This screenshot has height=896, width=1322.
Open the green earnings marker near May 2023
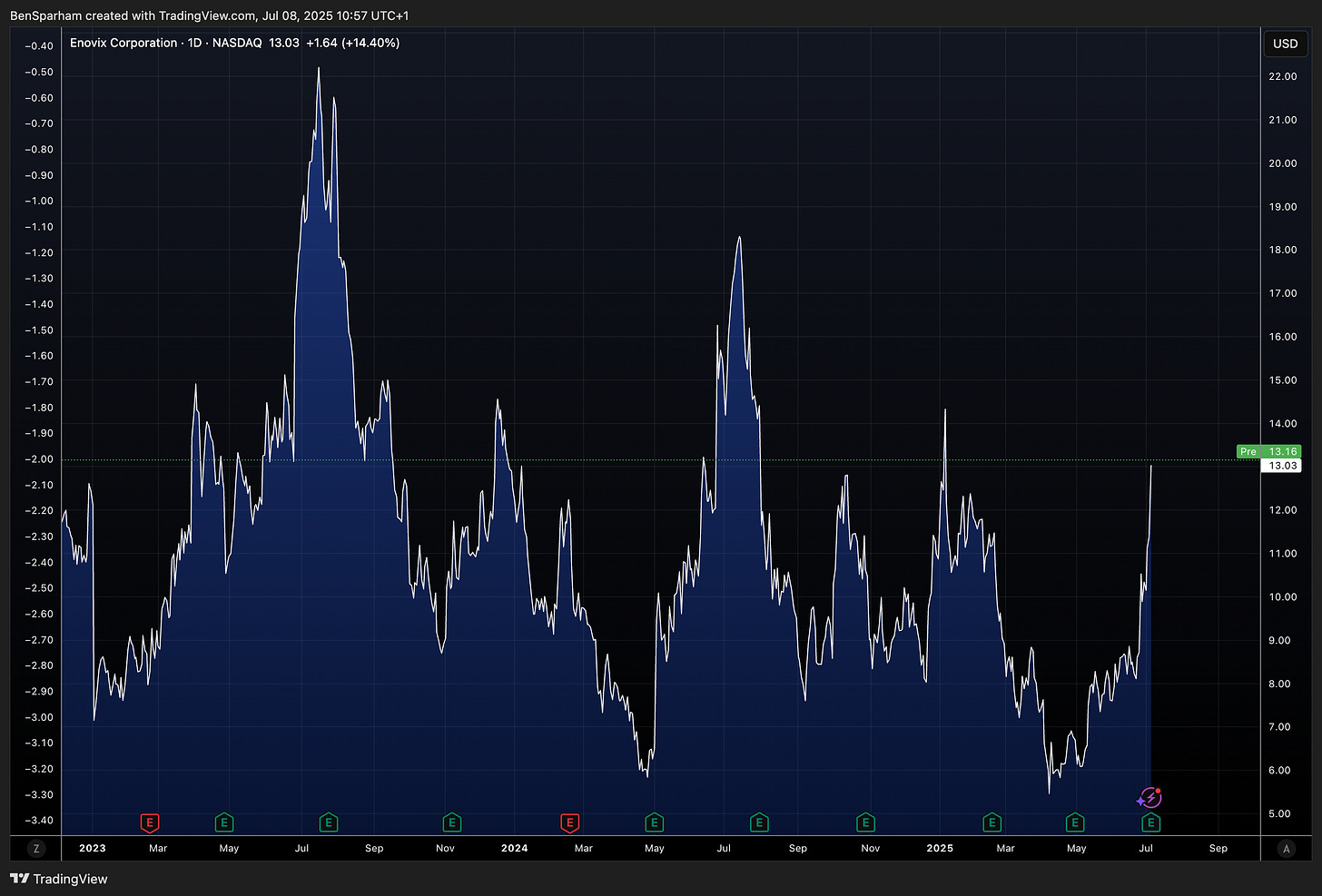224,823
